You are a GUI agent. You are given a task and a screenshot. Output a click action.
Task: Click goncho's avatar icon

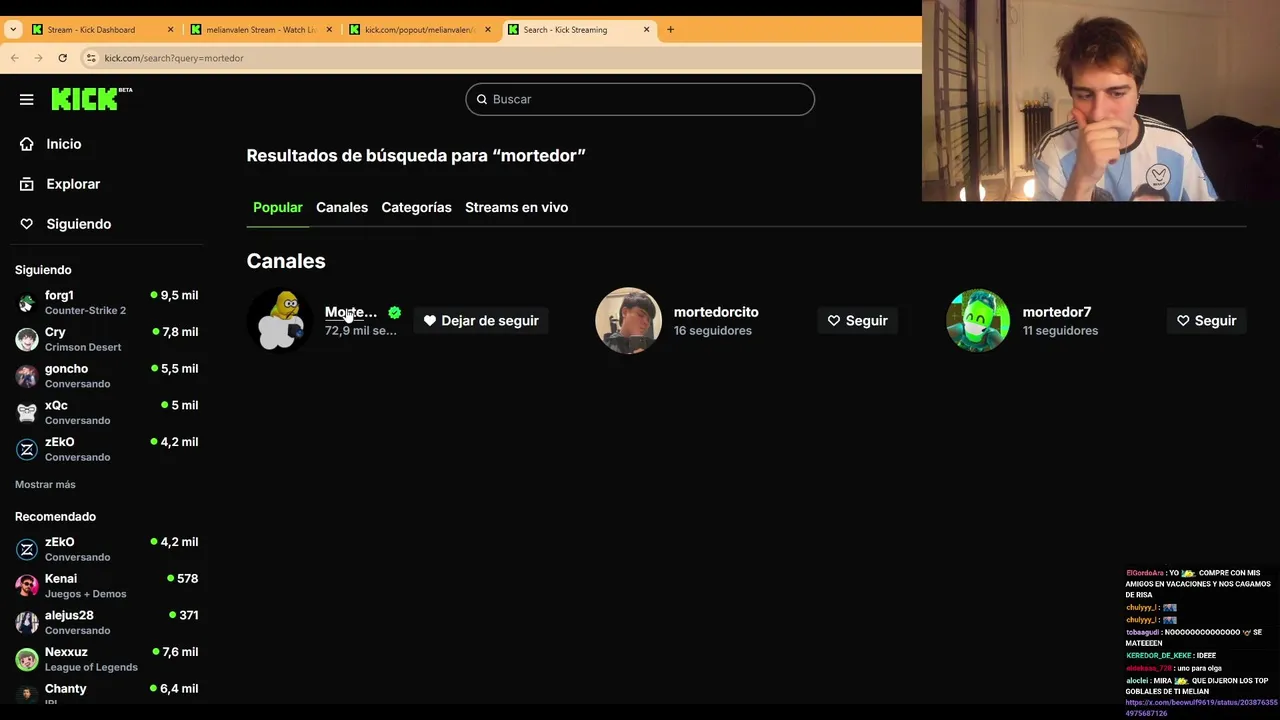[x=27, y=376]
